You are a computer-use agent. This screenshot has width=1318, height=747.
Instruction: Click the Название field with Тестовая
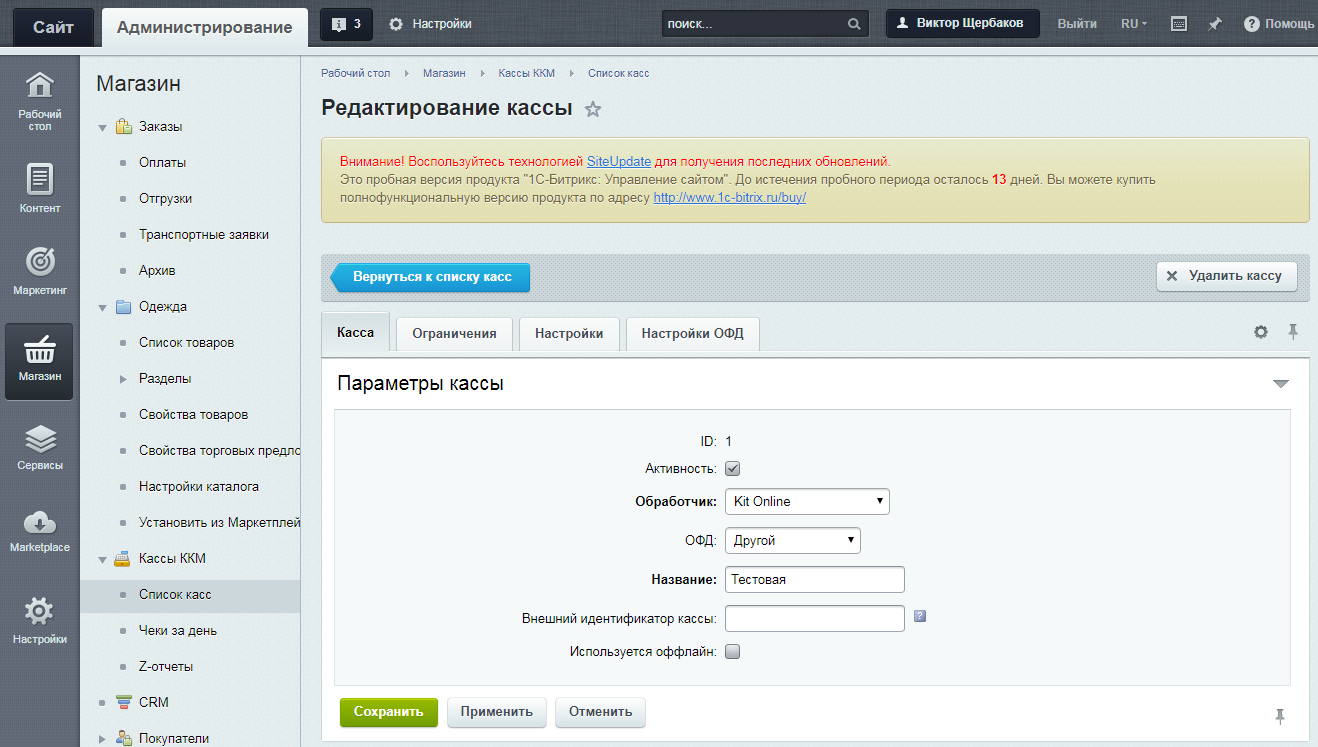[x=815, y=579]
